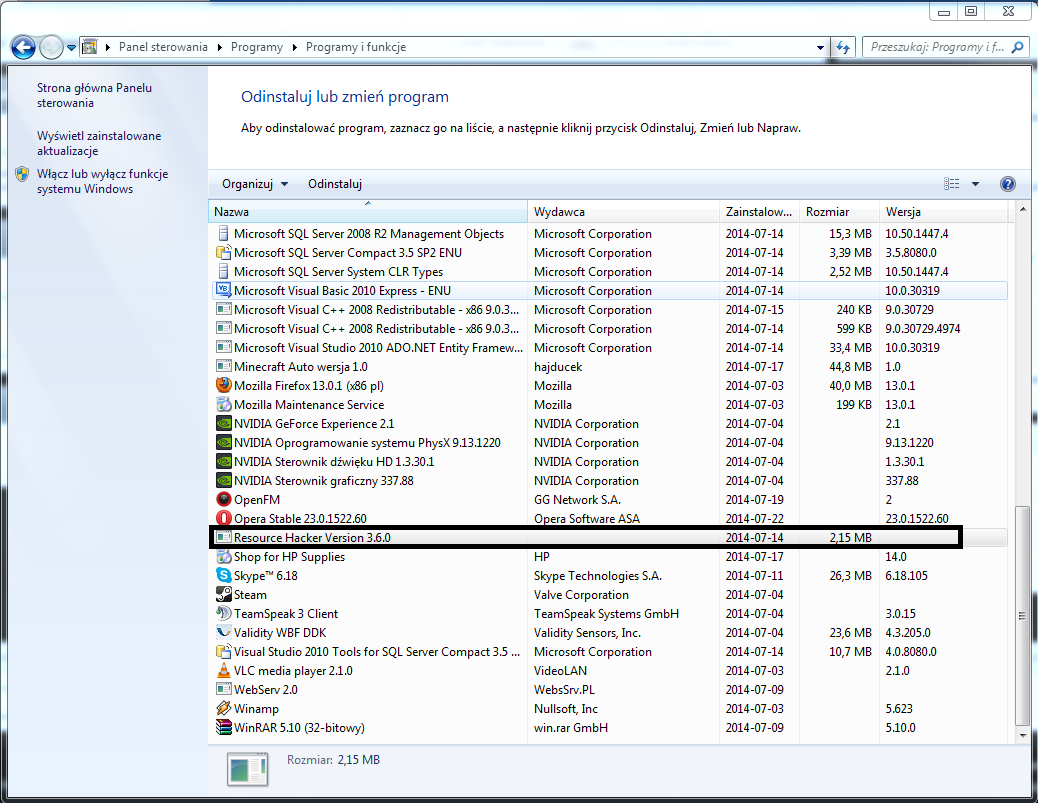This screenshot has height=803, width=1038.
Task: Click the change view layout icon
Action: [951, 184]
